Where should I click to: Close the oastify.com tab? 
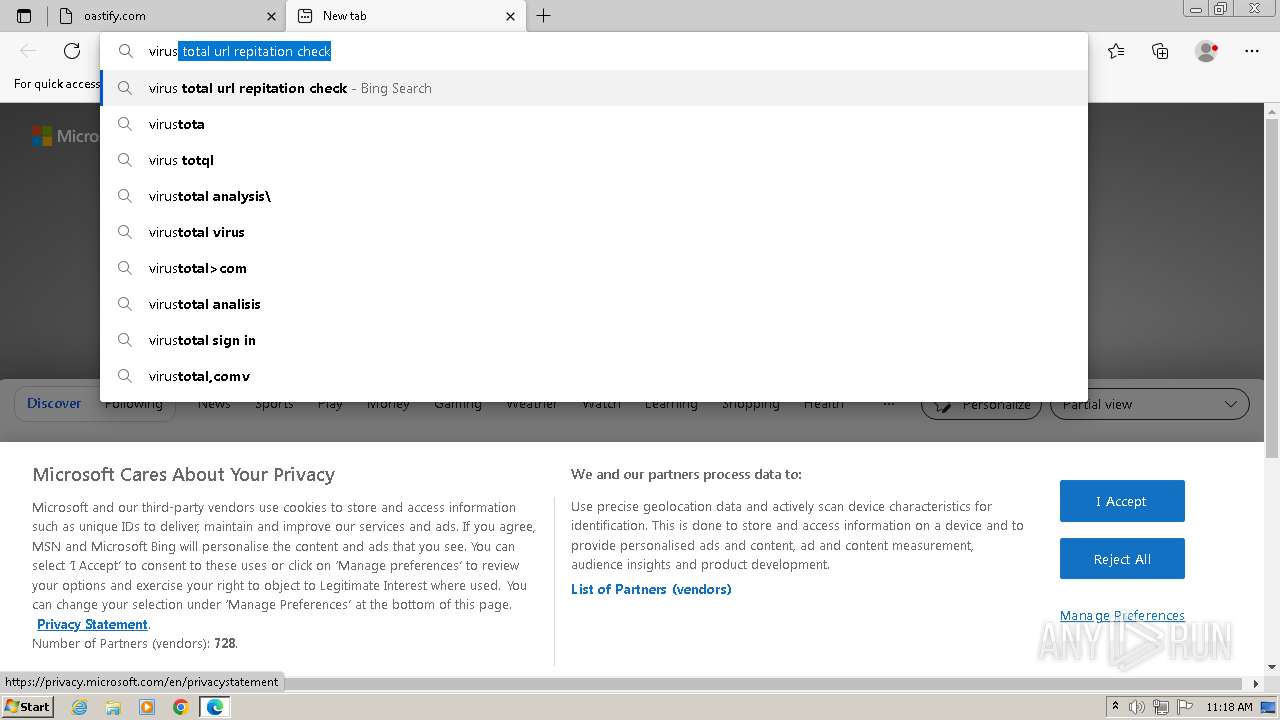[x=271, y=16]
